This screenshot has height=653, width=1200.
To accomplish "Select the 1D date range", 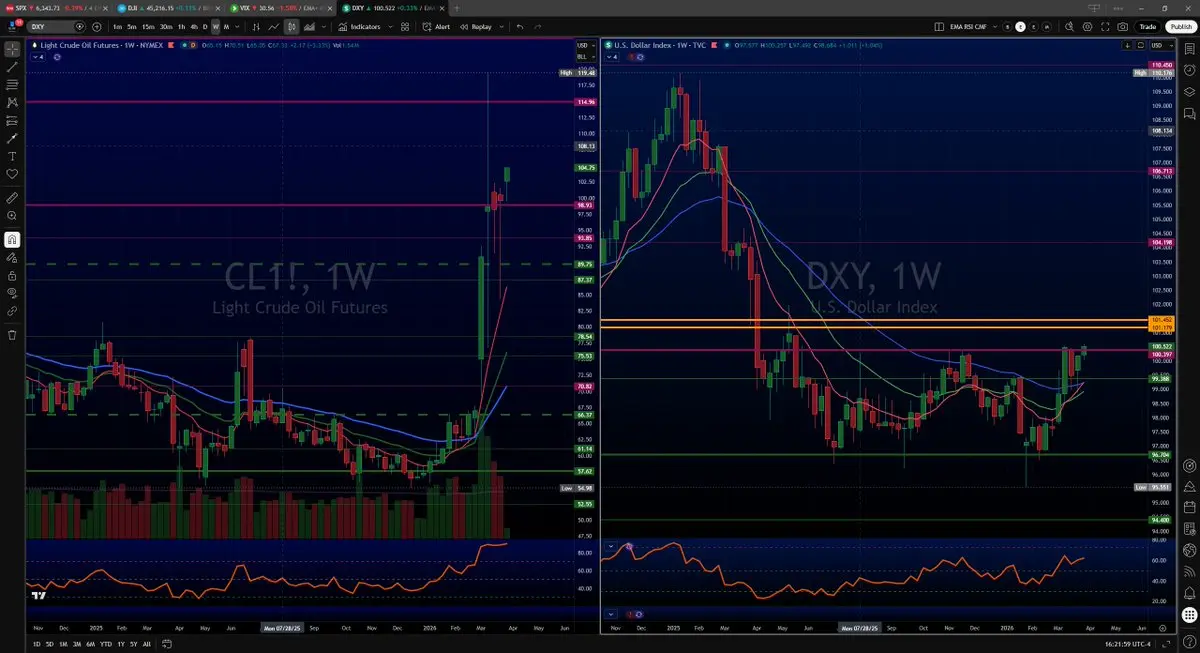I will (x=37, y=644).
